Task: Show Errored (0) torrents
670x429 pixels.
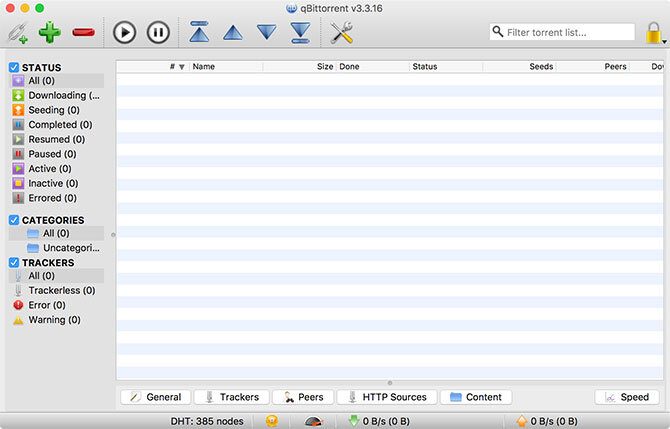Action: point(56,198)
